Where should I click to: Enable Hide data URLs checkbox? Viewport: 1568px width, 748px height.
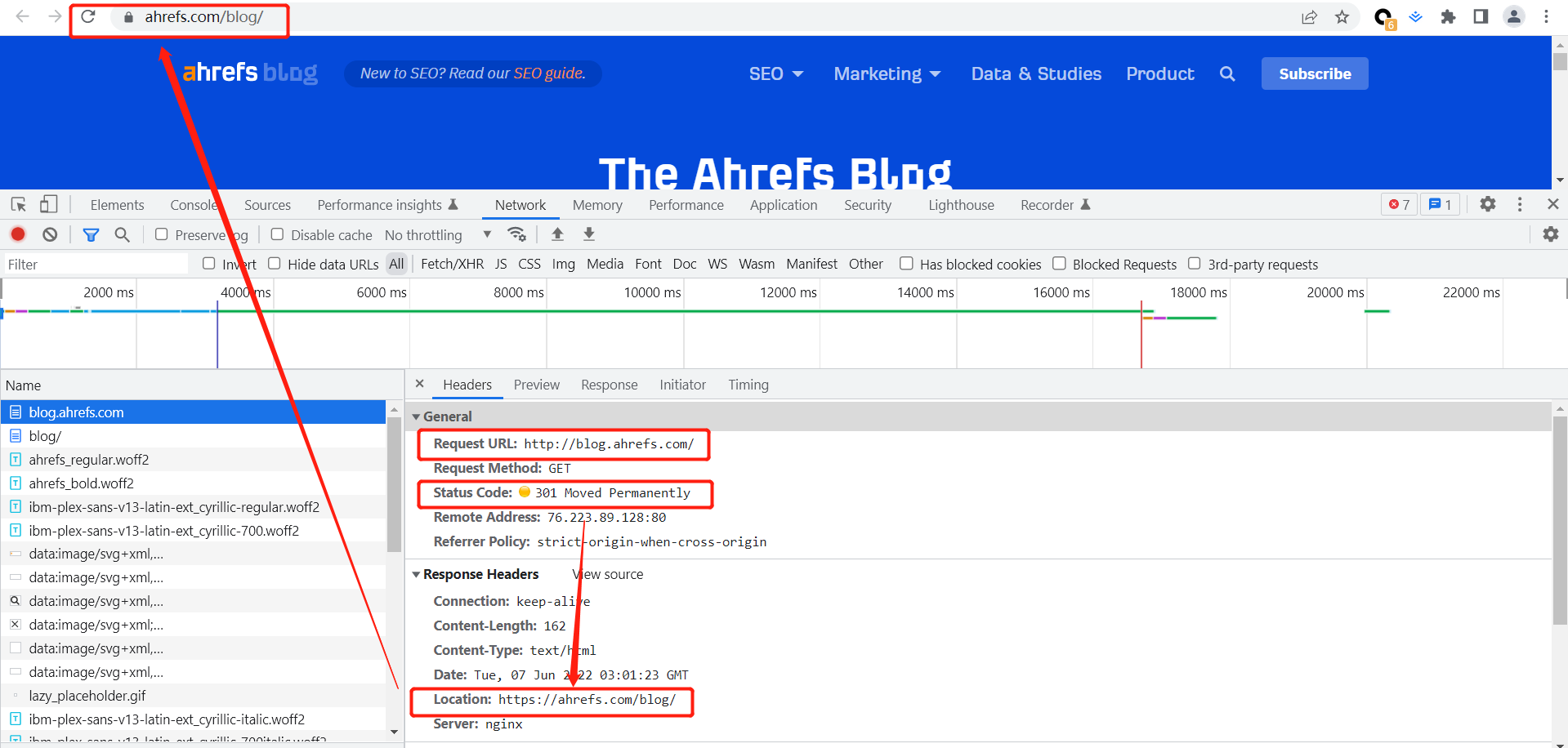[275, 263]
